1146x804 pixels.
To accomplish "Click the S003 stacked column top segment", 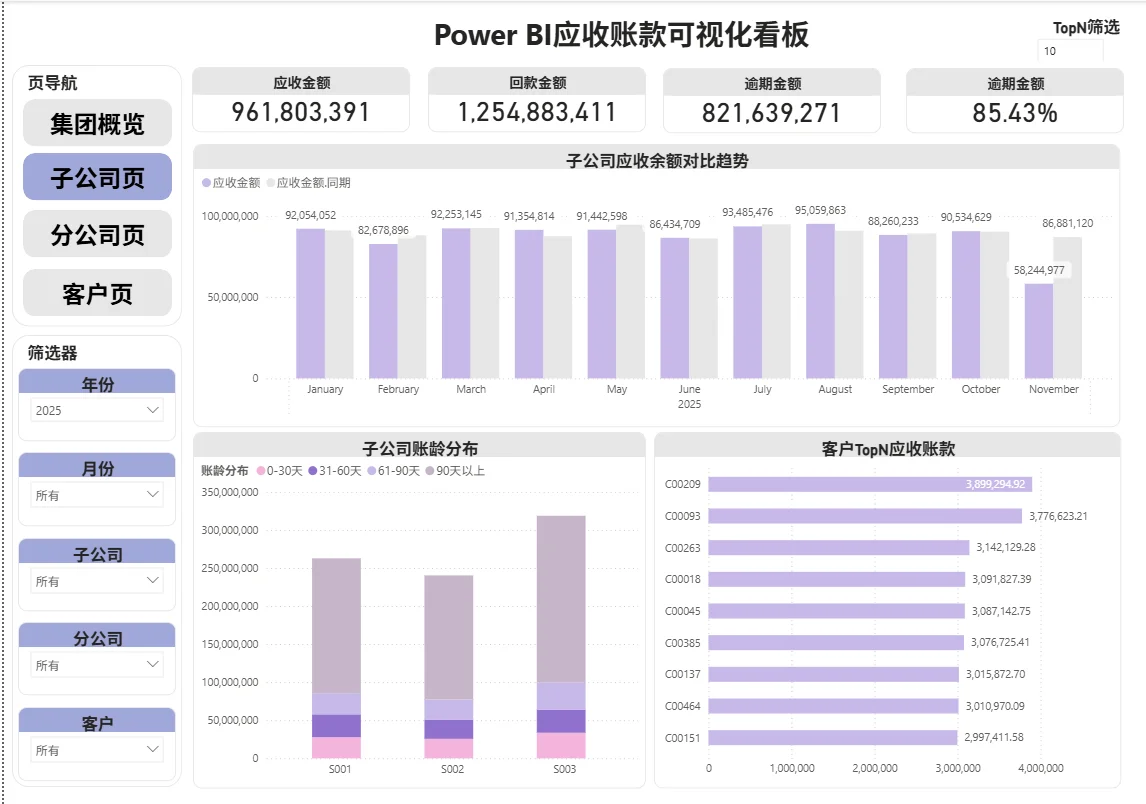I will [561, 599].
